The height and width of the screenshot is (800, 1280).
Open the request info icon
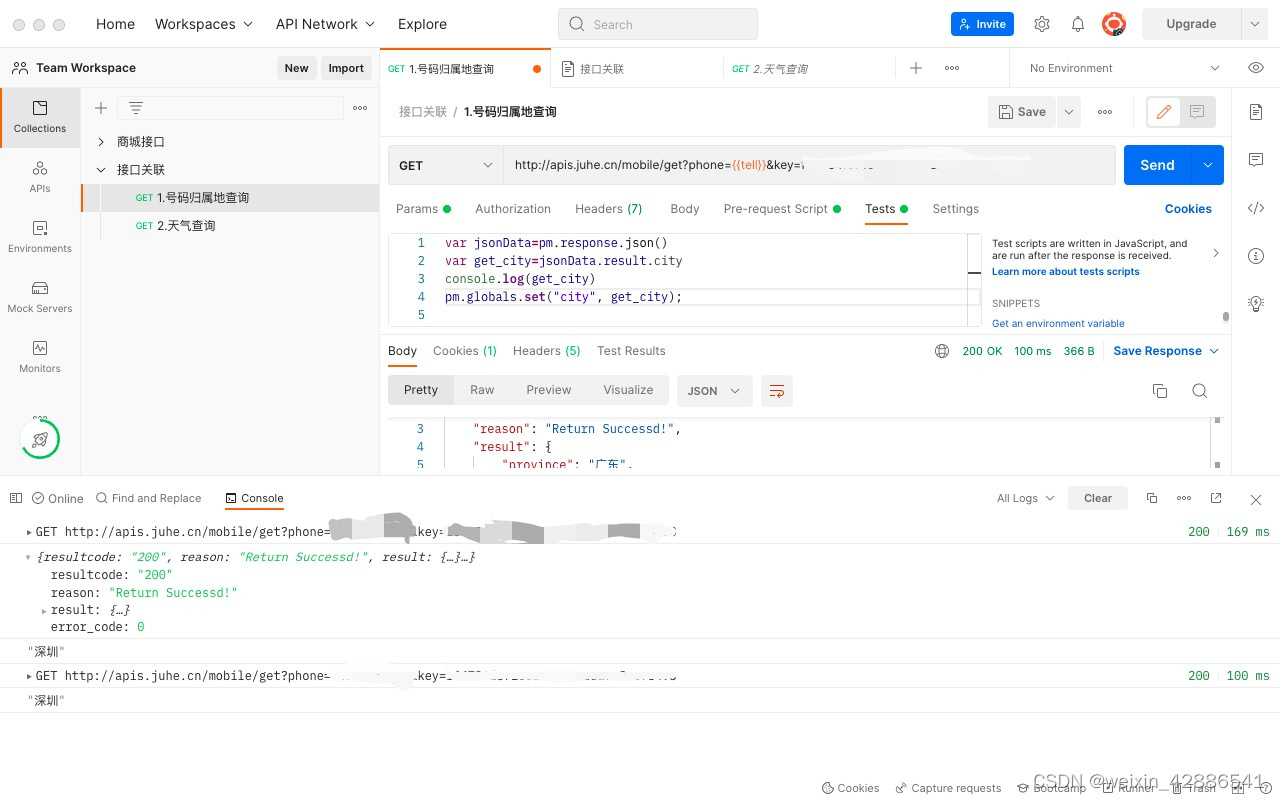tap(1256, 256)
